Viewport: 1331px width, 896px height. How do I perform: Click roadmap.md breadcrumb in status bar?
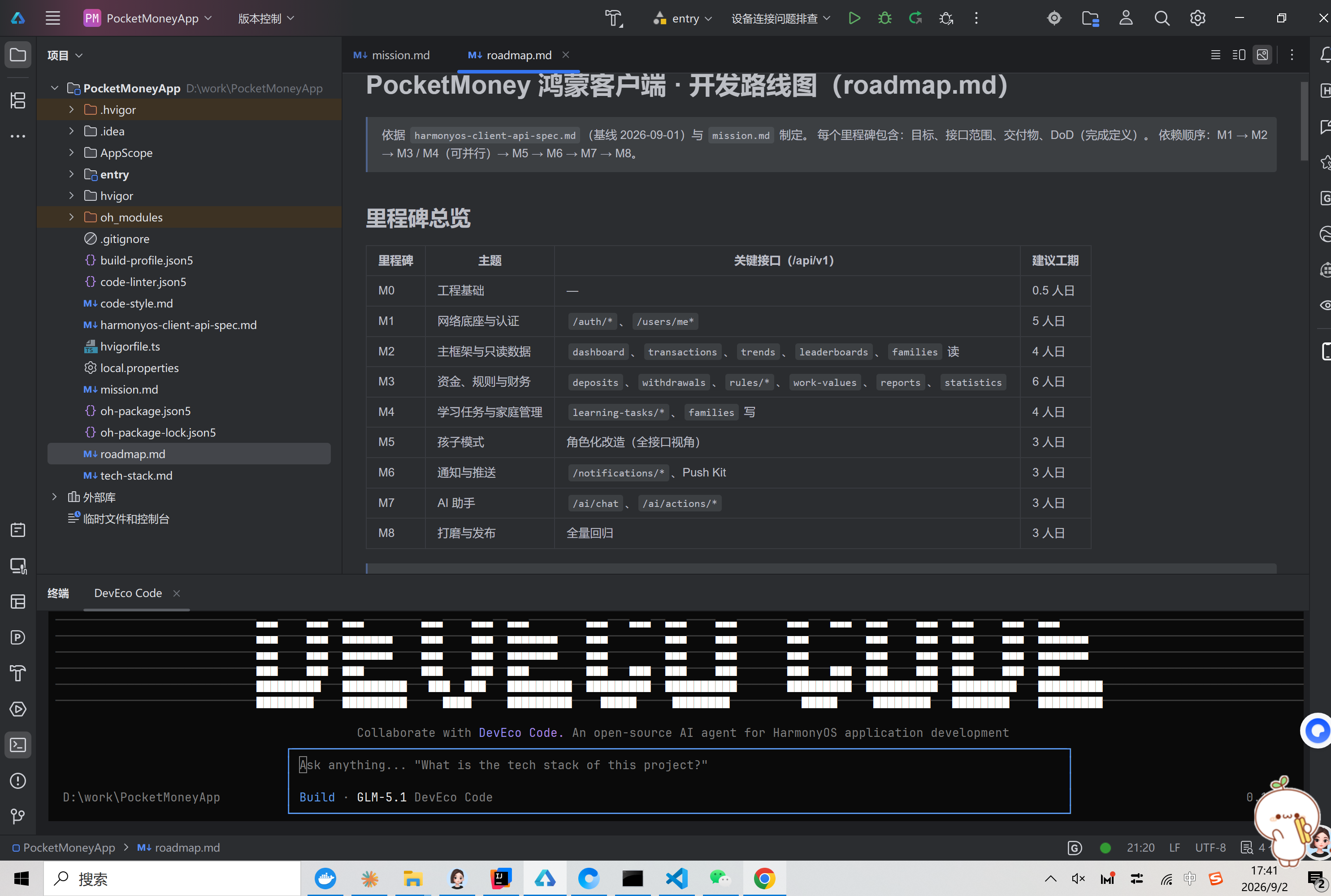tap(179, 848)
